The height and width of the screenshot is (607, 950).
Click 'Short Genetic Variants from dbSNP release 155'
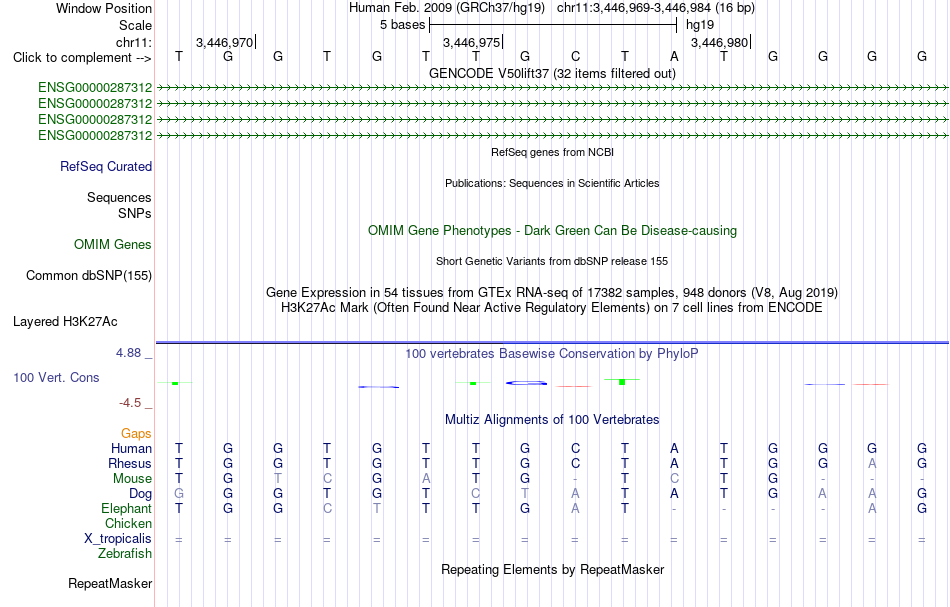coord(552,261)
